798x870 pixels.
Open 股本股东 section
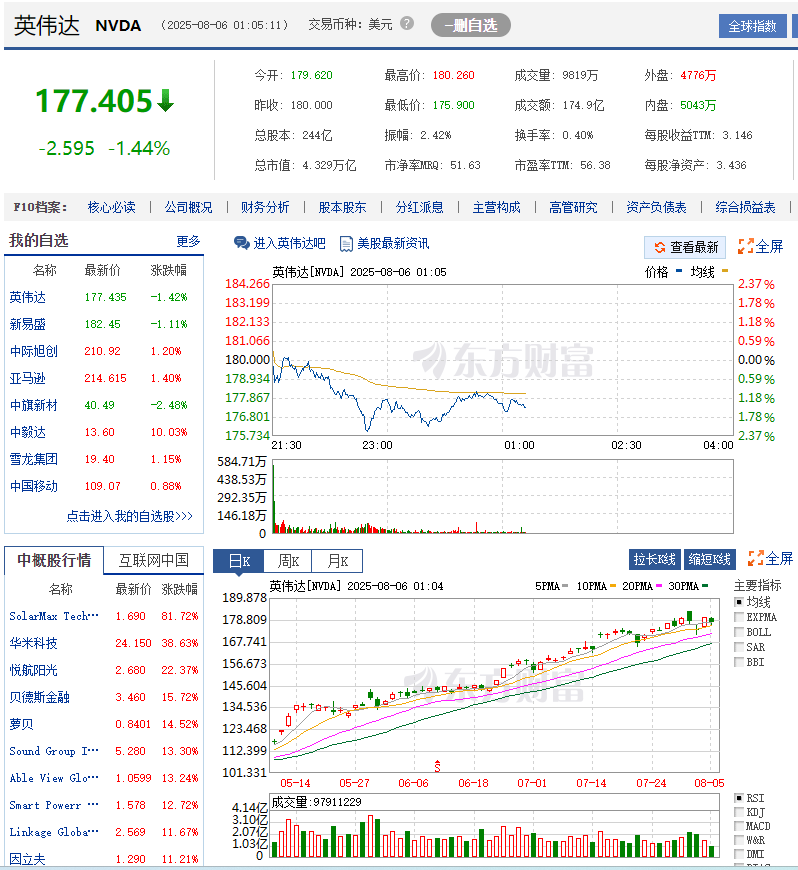(x=342, y=208)
